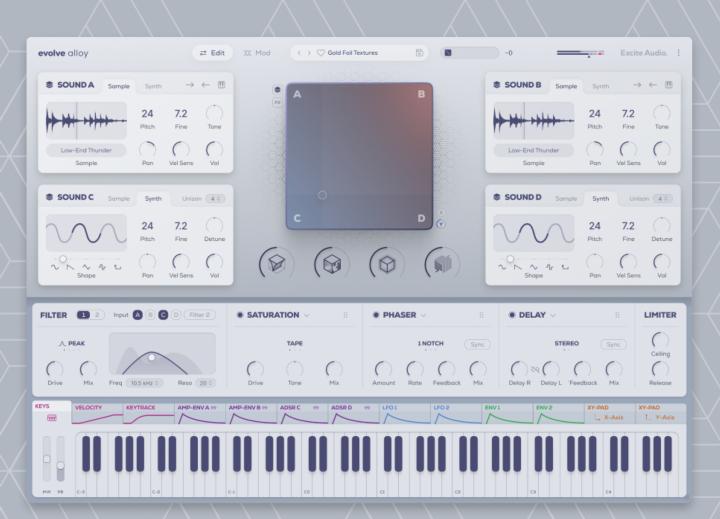720x519 pixels.
Task: Click the Saturation drag handle dots
Action: click(x=346, y=315)
